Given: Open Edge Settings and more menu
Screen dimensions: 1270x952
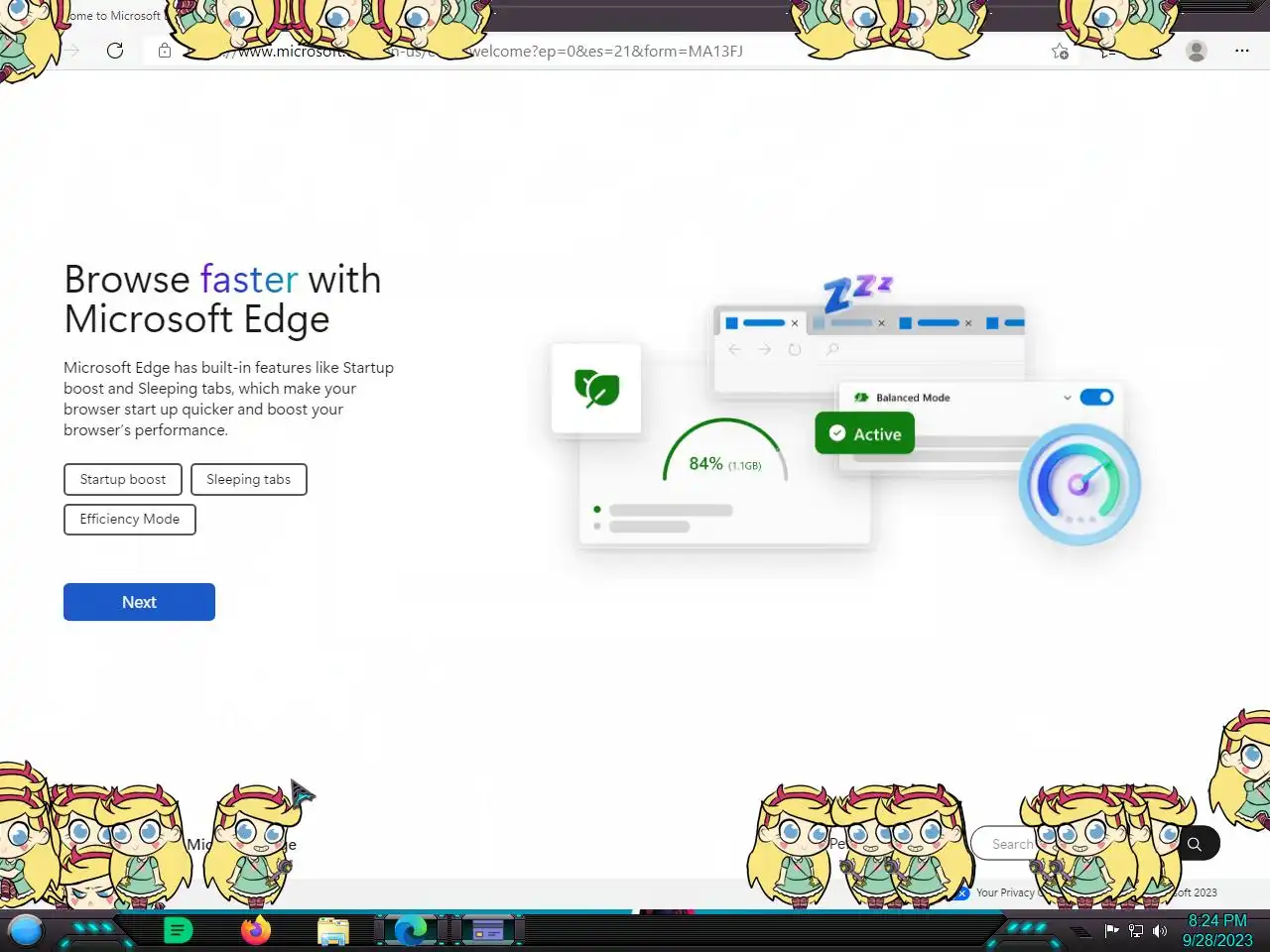Looking at the screenshot, I should pyautogui.click(x=1242, y=51).
